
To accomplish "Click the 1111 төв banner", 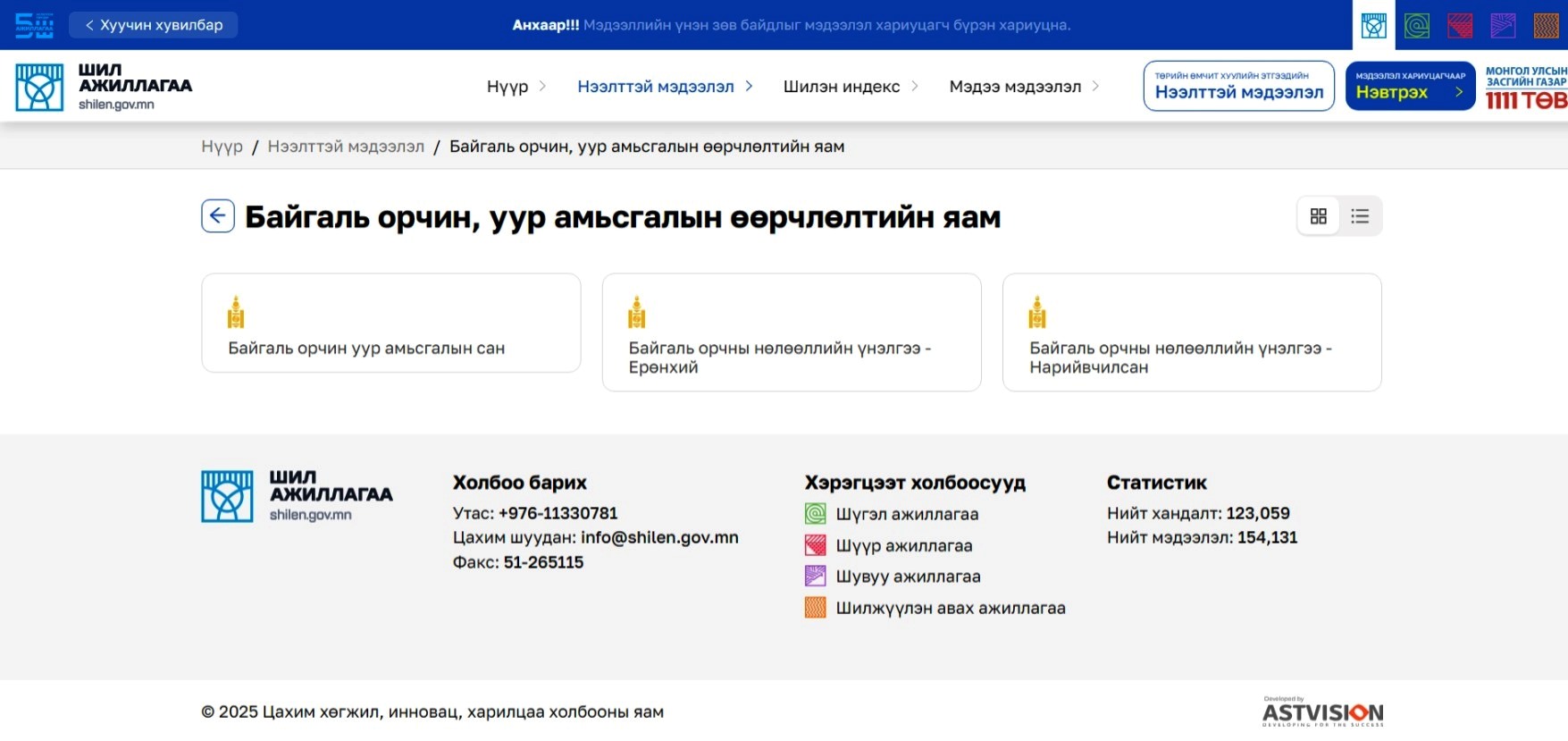I will (x=1526, y=87).
